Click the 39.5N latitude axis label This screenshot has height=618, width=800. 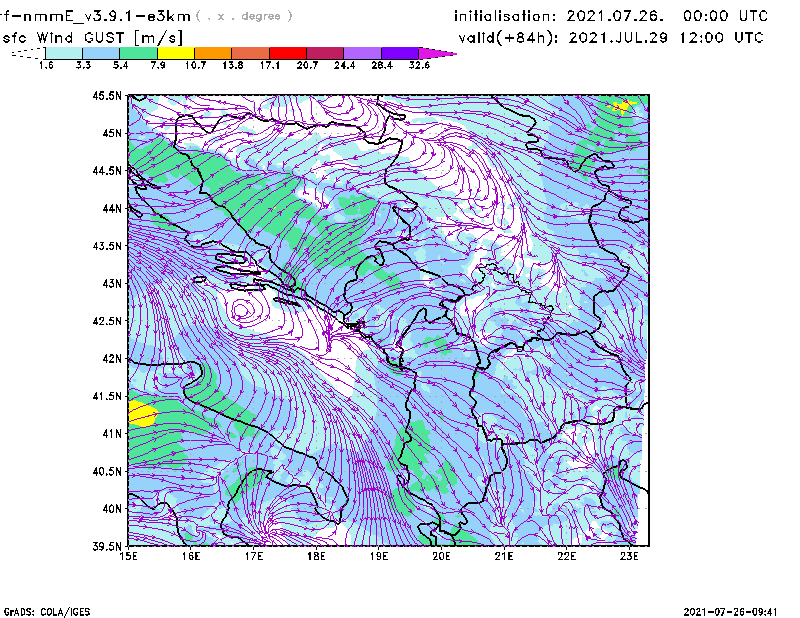(x=107, y=547)
